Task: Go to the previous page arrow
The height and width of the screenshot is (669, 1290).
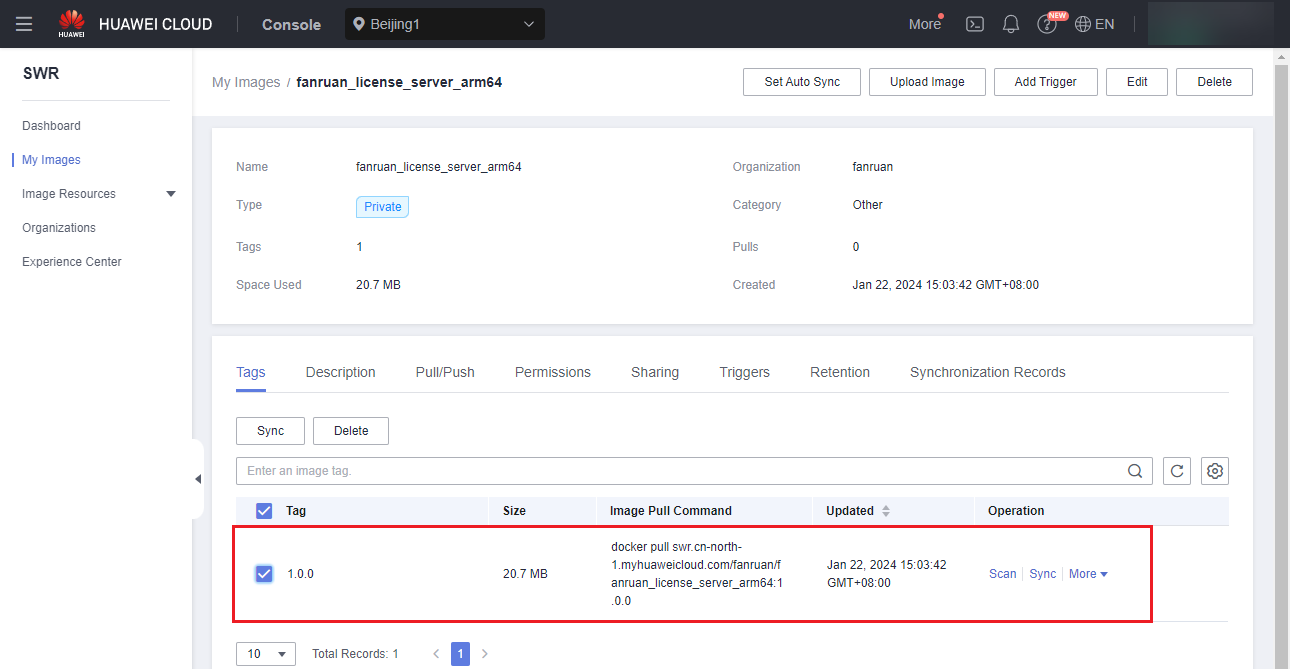Action: 436,654
